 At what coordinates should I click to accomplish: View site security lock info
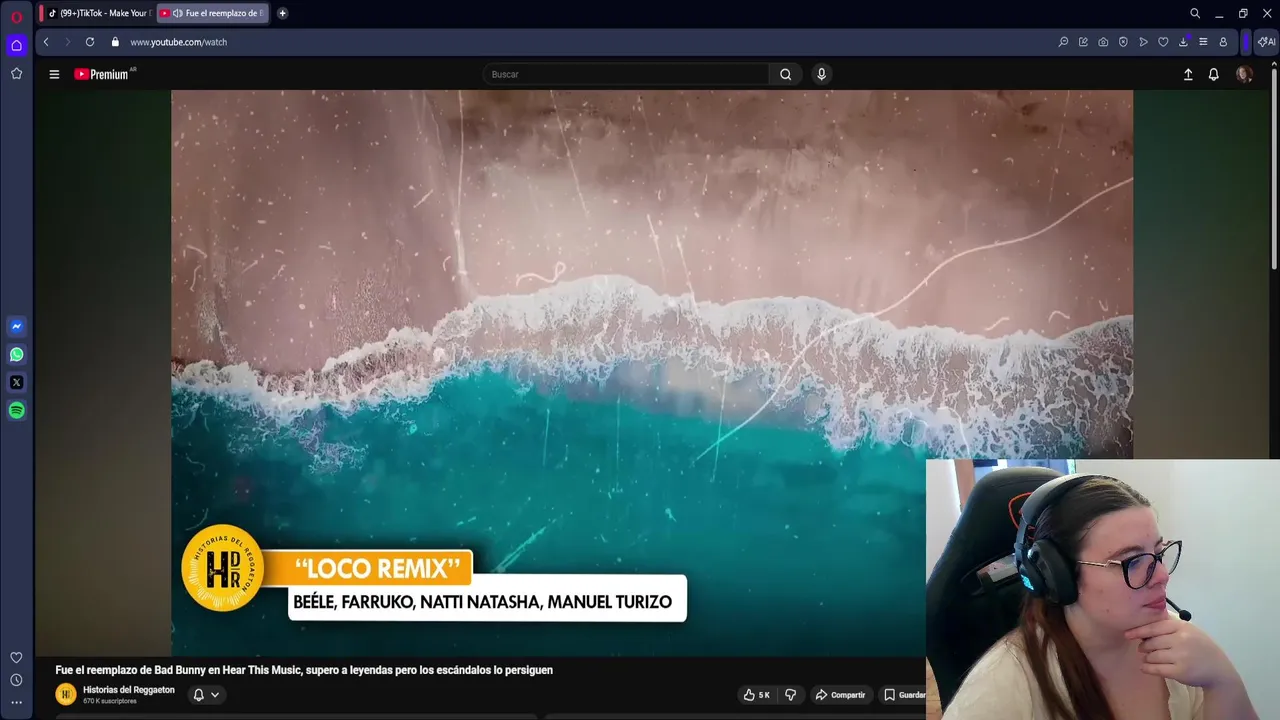pyautogui.click(x=115, y=42)
